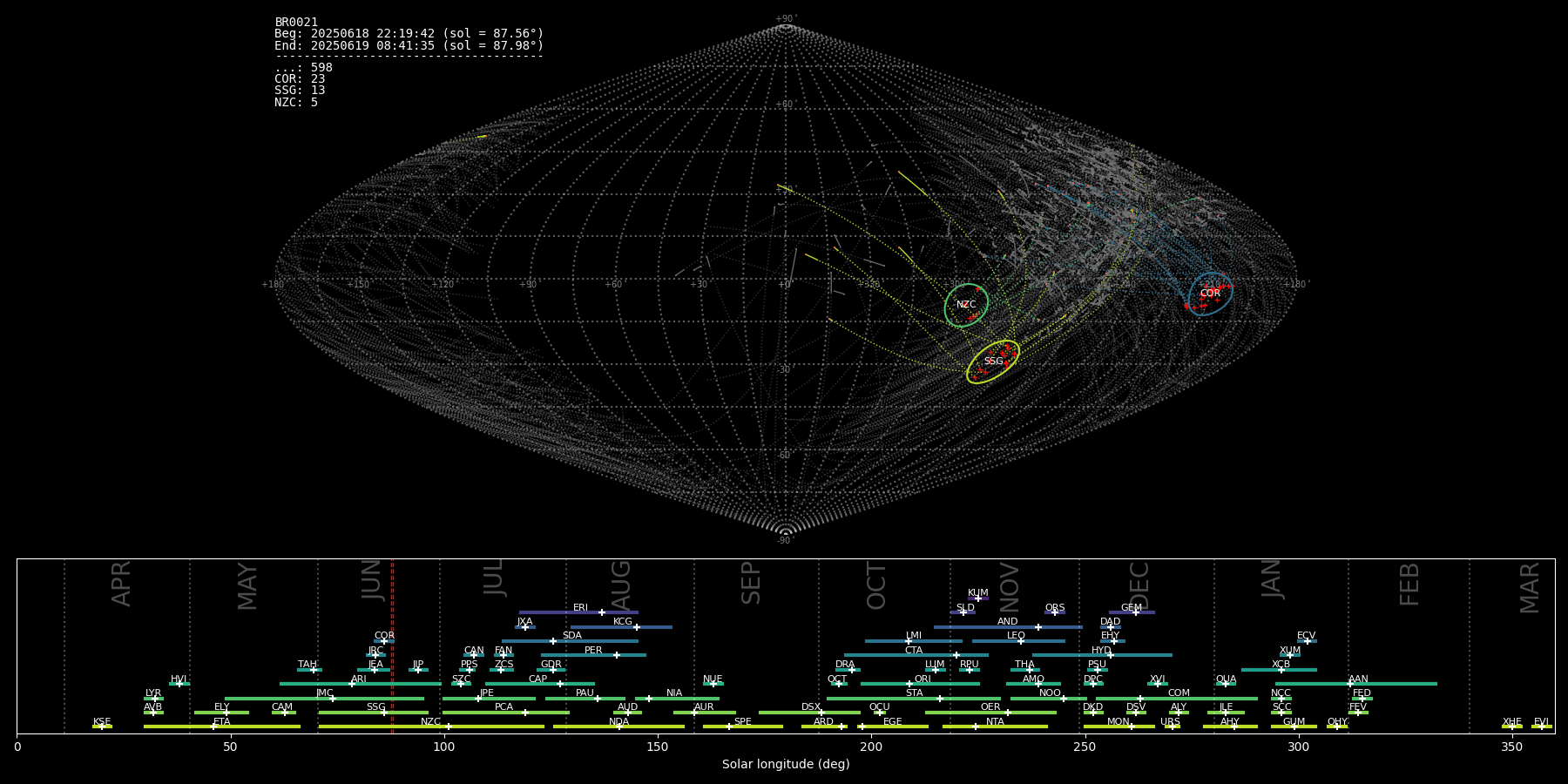Click the '+120' longitude grid label
The image size is (1568, 784).
click(443, 284)
